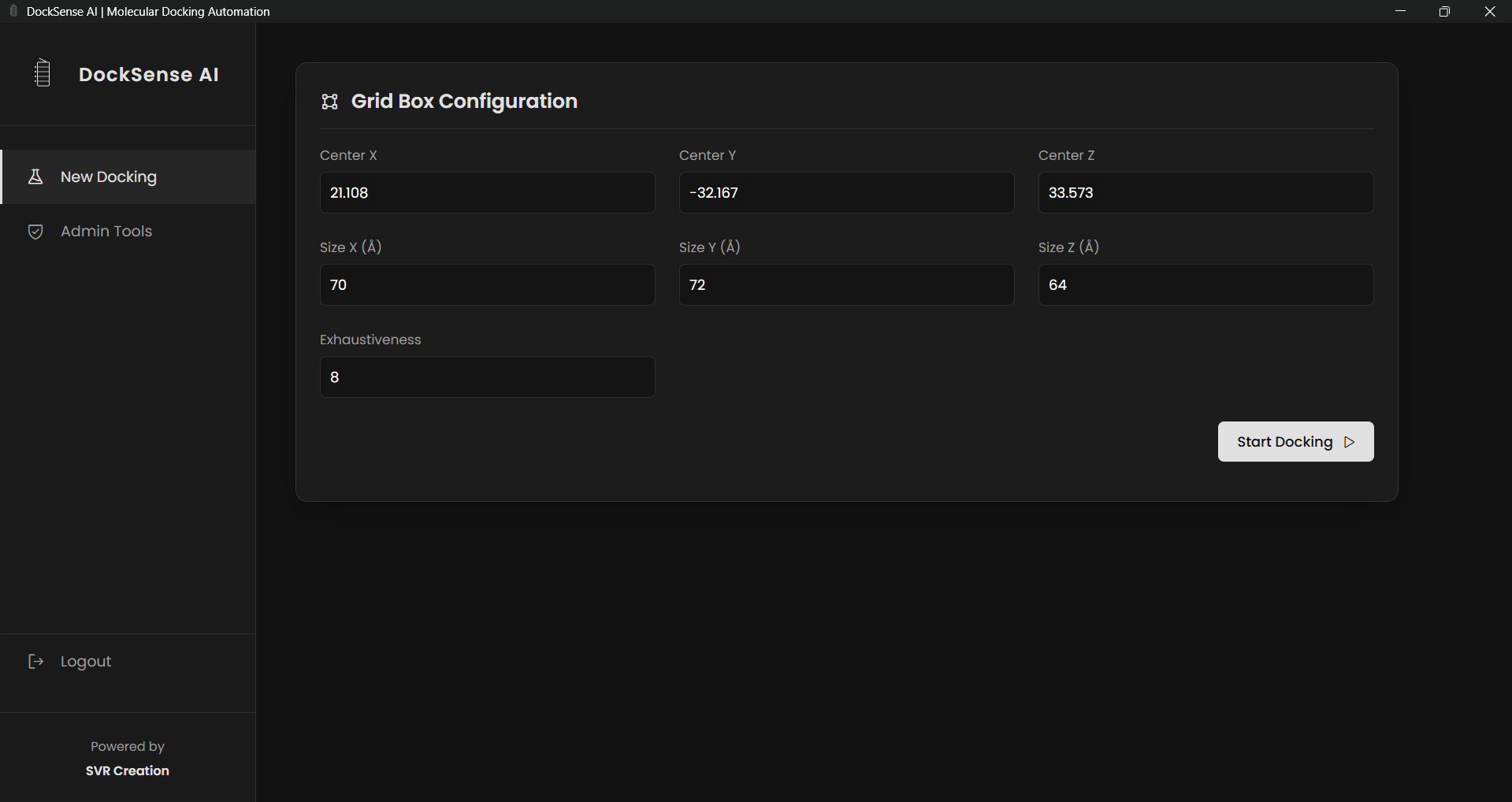This screenshot has height=802, width=1512.
Task: Click the Size X (Å) label
Action: [x=351, y=247]
